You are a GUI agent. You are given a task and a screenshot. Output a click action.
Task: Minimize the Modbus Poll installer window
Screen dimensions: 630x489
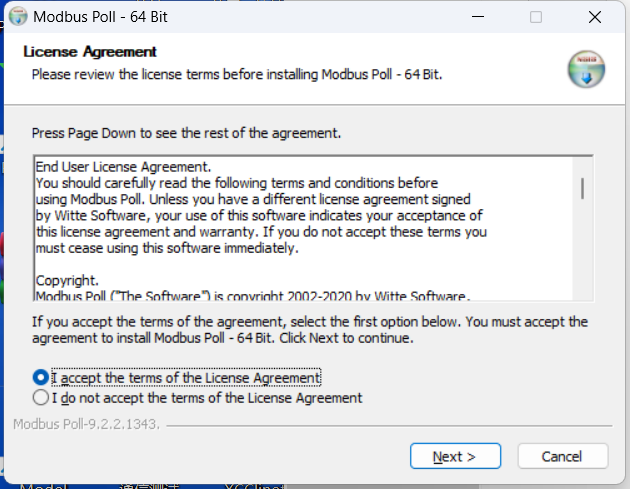[478, 17]
